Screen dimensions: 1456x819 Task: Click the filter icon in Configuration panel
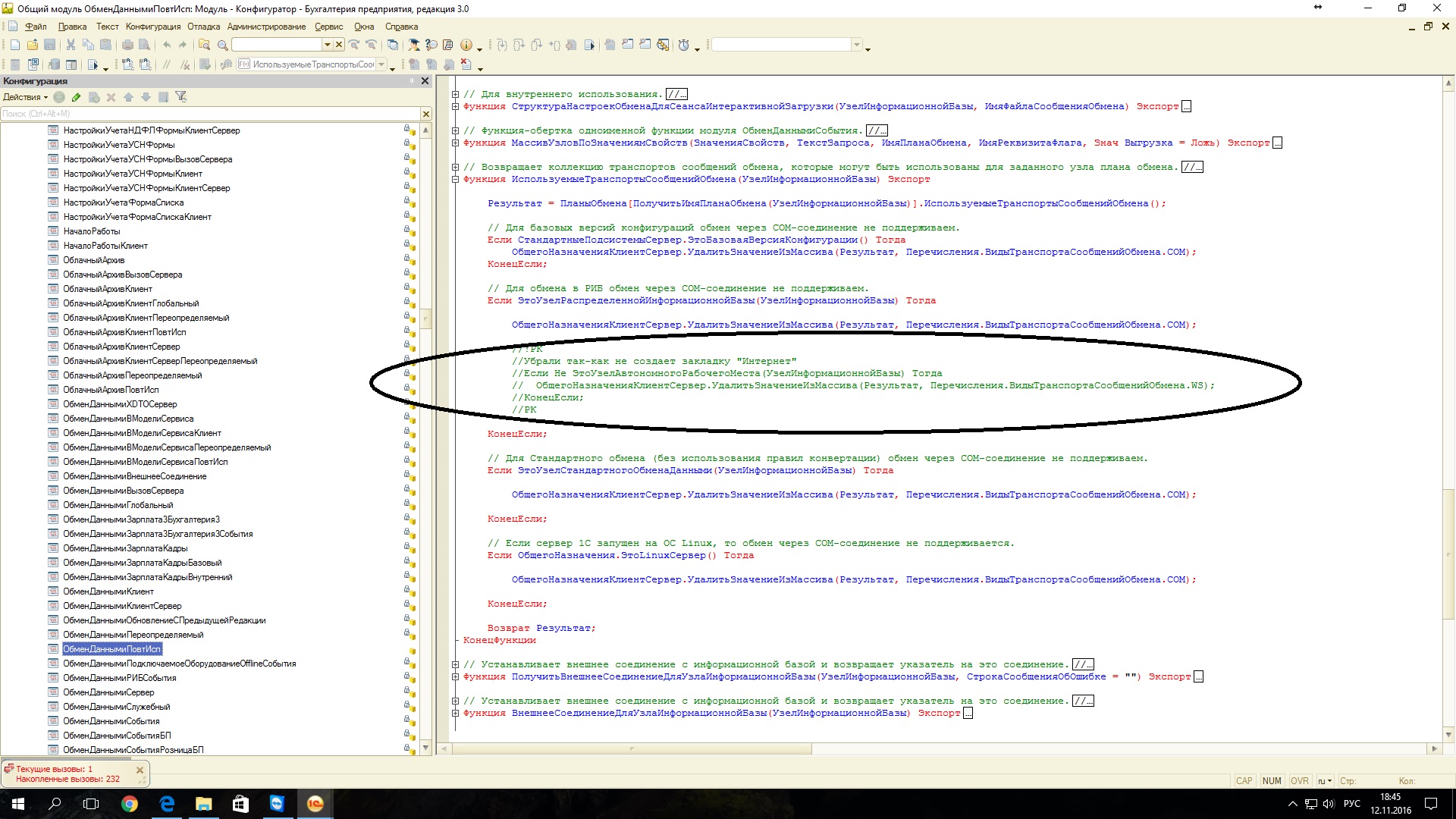(180, 97)
